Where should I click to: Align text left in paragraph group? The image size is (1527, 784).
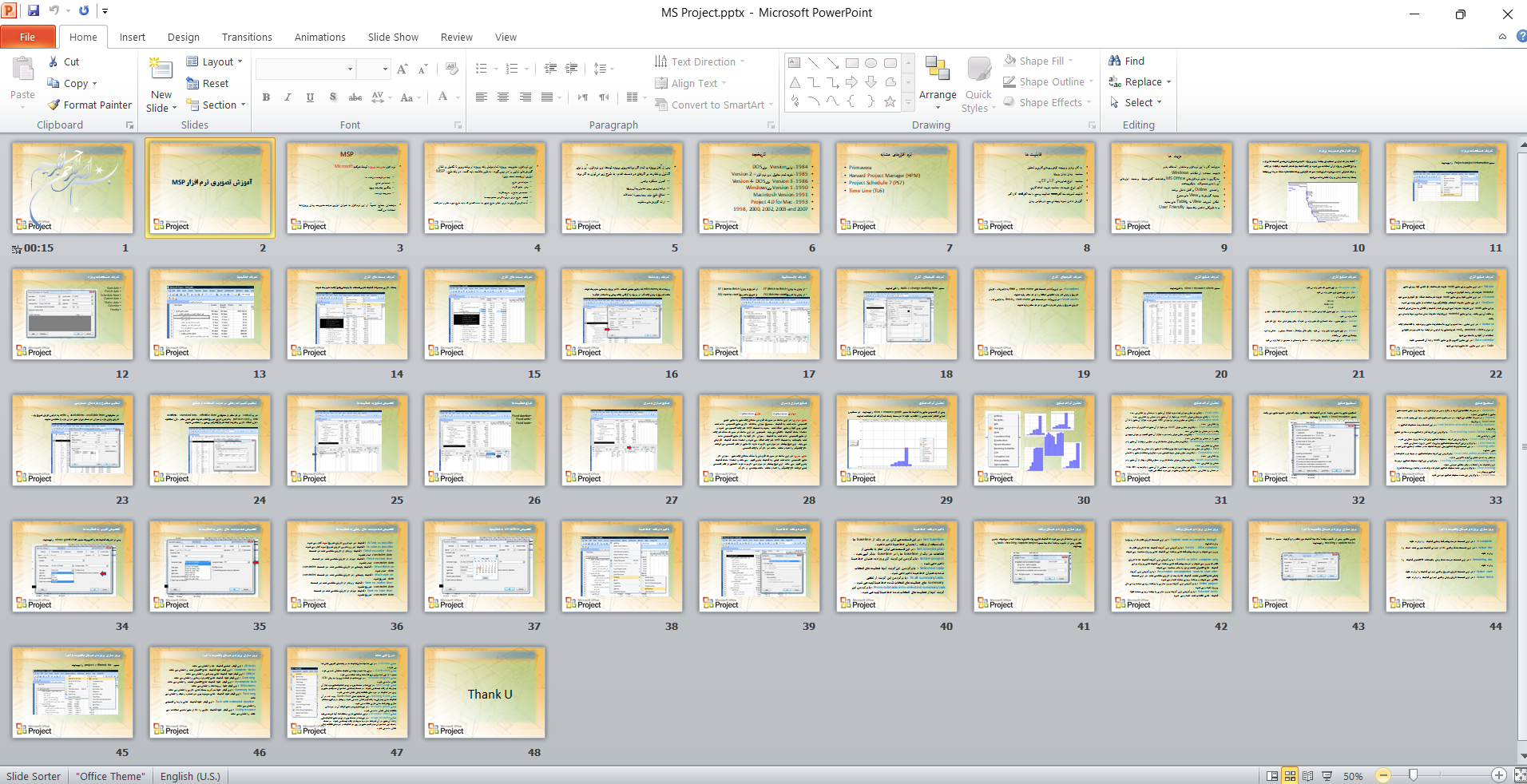pyautogui.click(x=482, y=97)
